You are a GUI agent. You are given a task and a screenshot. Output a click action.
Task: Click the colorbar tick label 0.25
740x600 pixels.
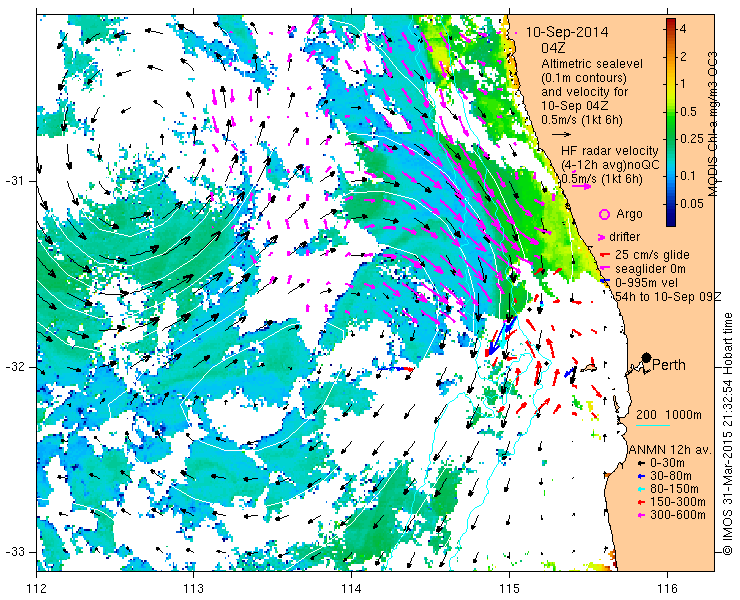pyautogui.click(x=691, y=139)
